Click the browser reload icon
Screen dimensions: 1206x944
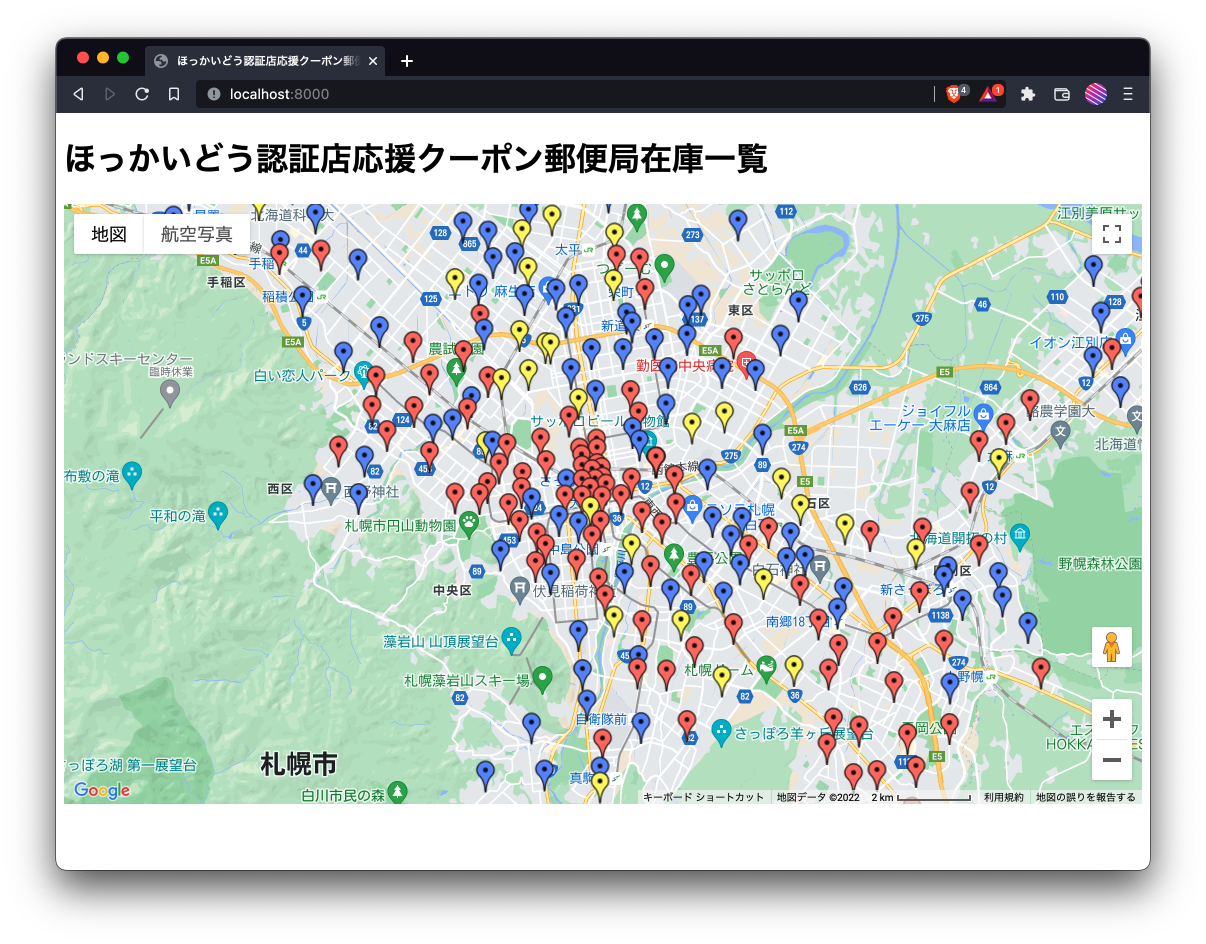[142, 93]
